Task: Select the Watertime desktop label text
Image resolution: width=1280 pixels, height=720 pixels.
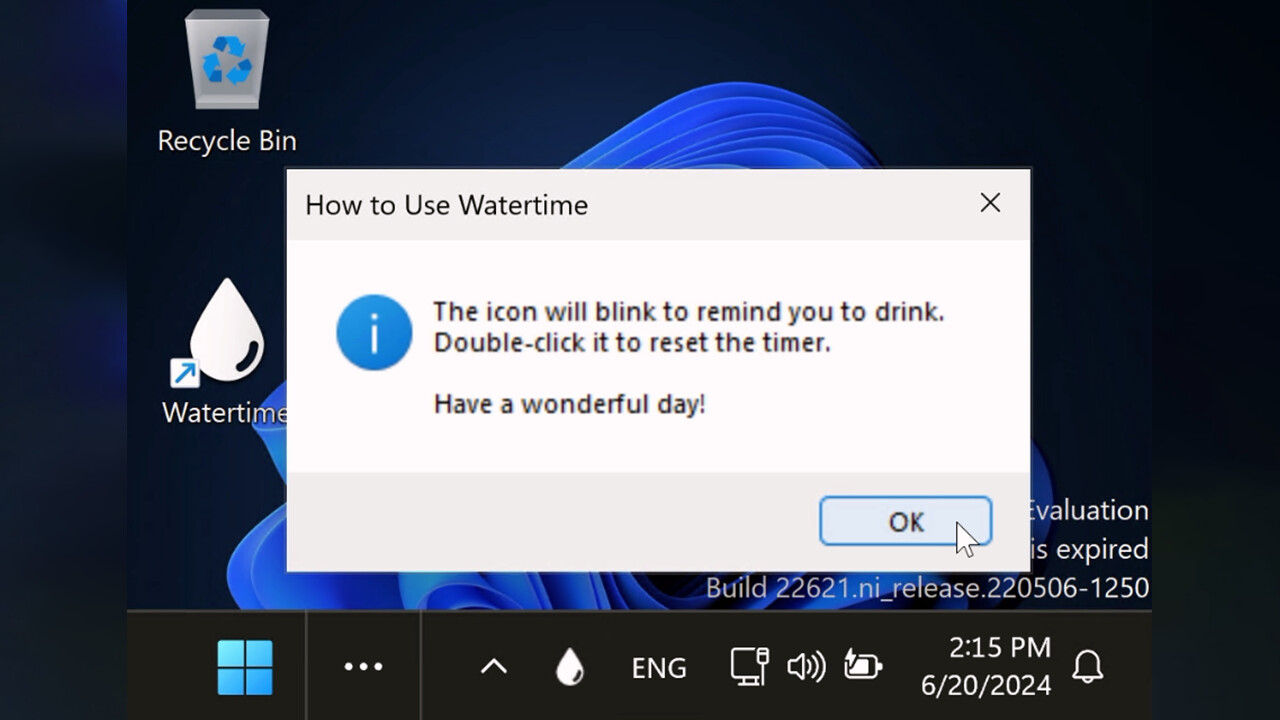Action: coord(222,412)
